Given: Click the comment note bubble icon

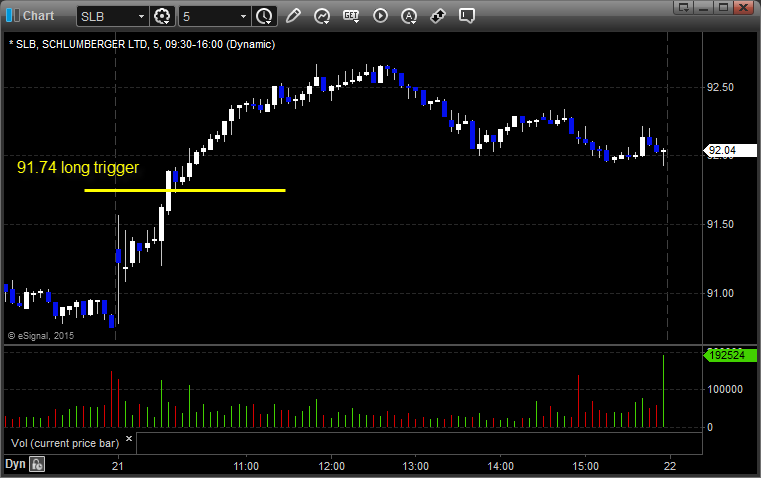Looking at the screenshot, I should coord(467,16).
